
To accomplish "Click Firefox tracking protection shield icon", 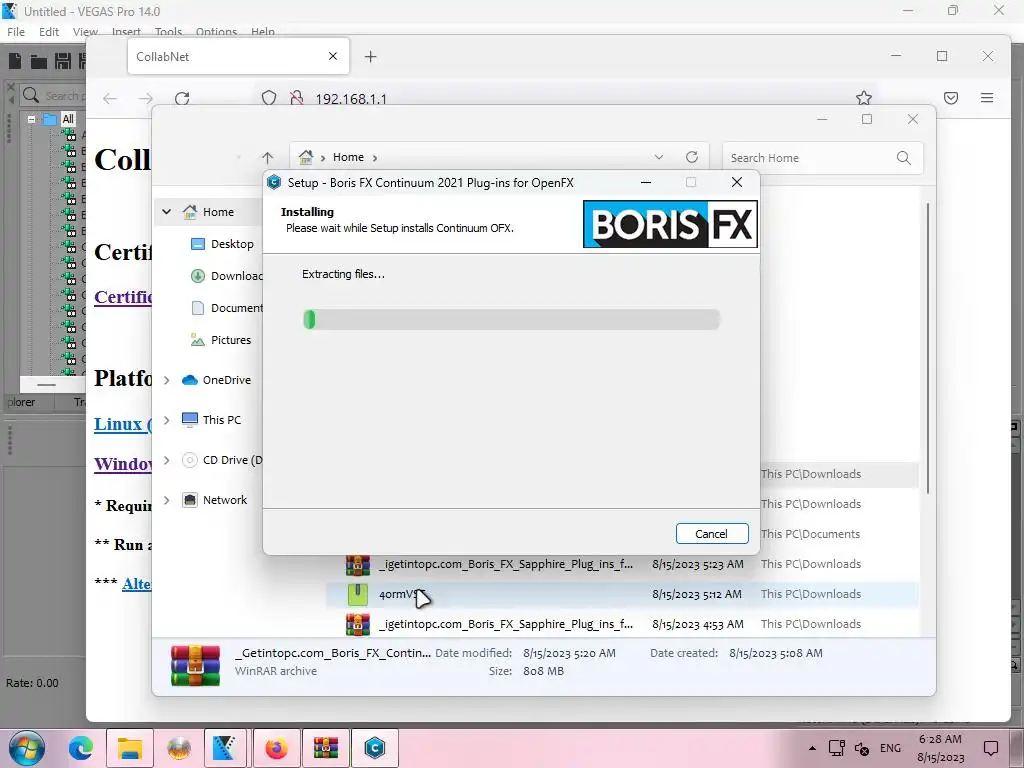I will 268,98.
